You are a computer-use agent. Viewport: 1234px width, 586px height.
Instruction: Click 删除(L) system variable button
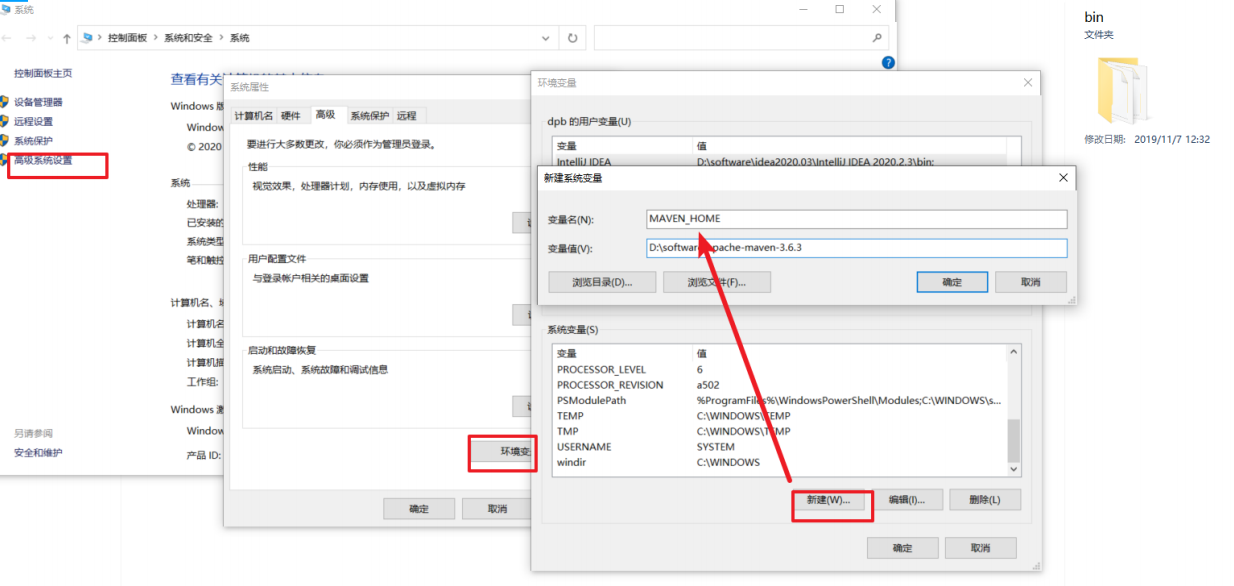point(985,499)
